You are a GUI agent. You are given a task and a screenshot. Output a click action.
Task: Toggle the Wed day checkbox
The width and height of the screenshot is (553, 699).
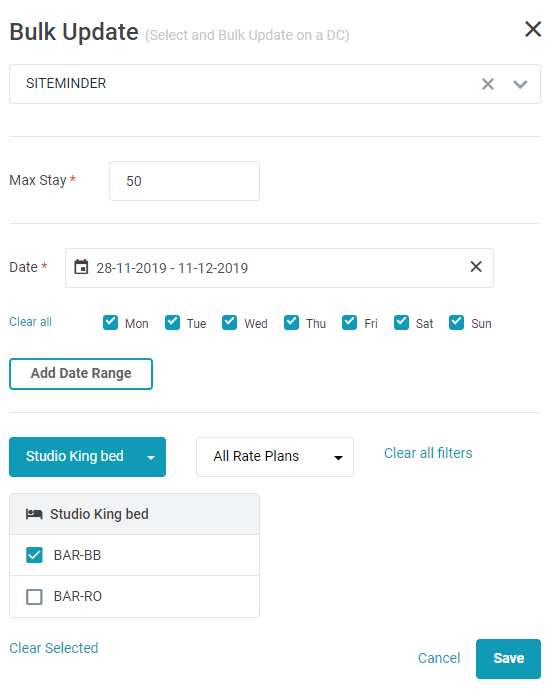(229, 322)
